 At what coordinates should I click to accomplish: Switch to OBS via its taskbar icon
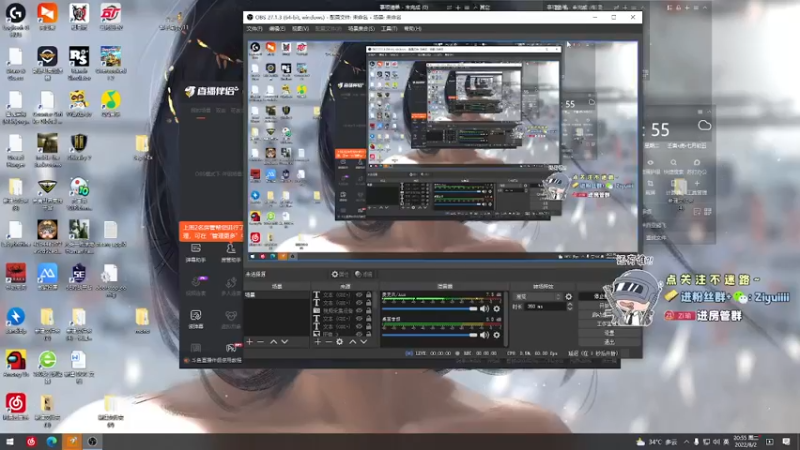[x=92, y=441]
